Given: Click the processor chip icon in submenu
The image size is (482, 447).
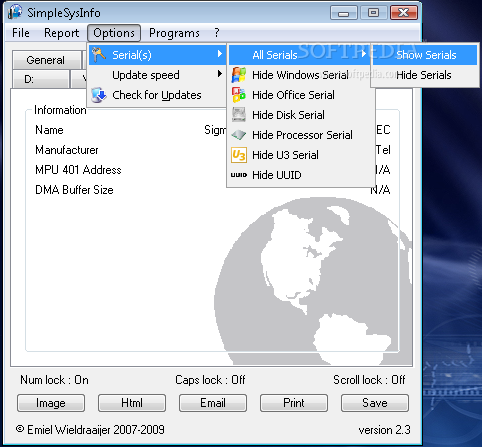Looking at the screenshot, I should point(239,135).
